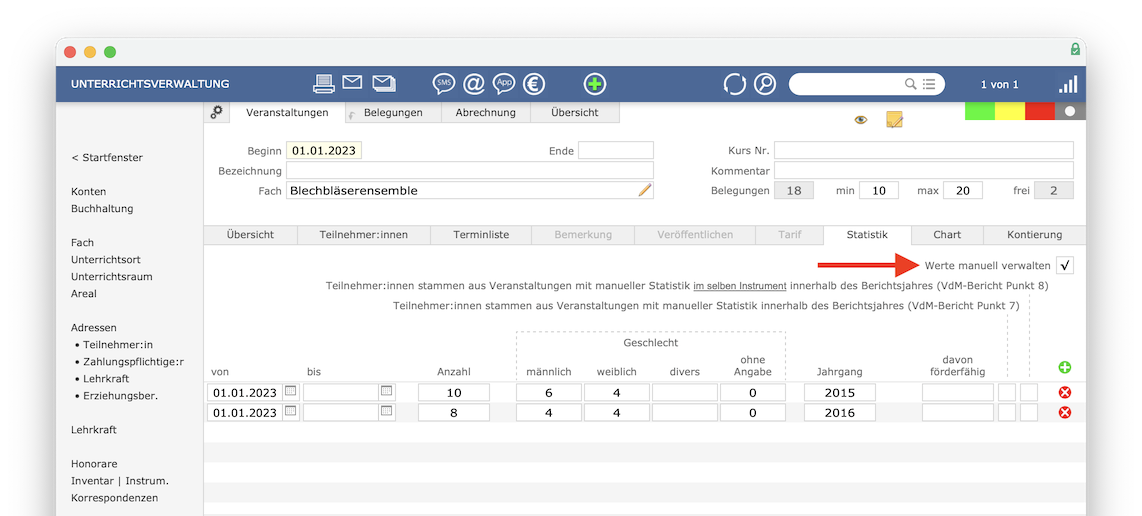The image size is (1142, 516).
Task: Open the list options icon in search field
Action: point(929,84)
